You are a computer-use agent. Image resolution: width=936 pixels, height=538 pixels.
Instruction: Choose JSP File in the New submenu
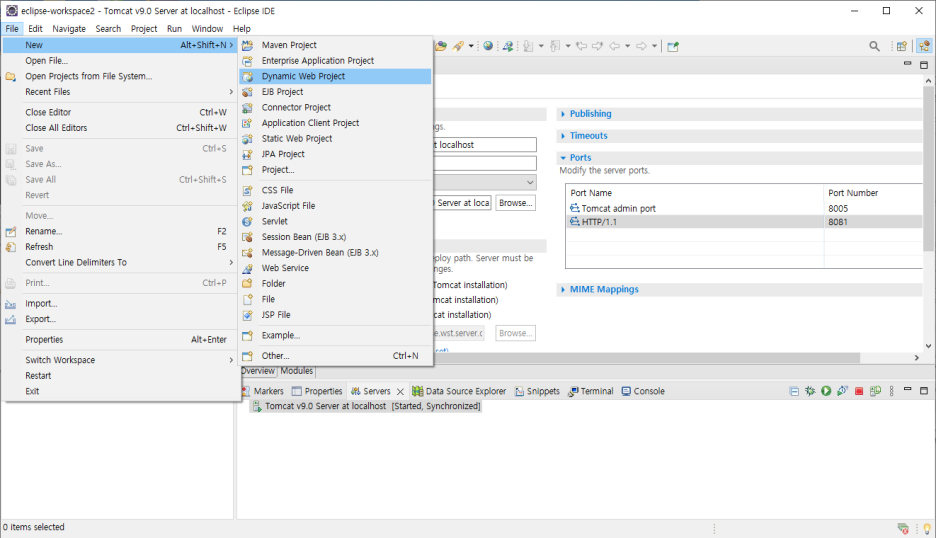tap(335, 315)
